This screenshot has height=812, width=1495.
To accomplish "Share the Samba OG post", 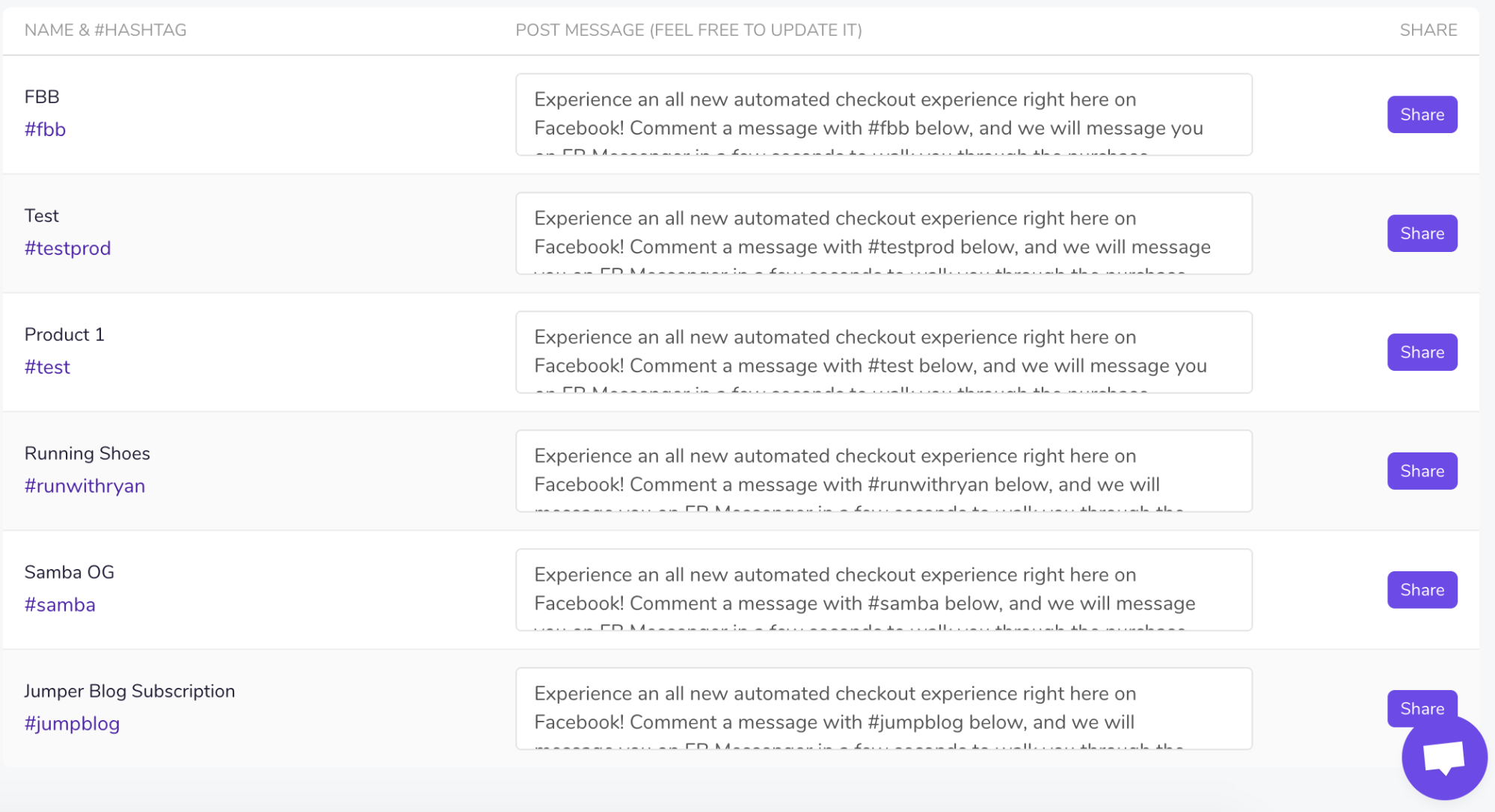I will point(1422,590).
